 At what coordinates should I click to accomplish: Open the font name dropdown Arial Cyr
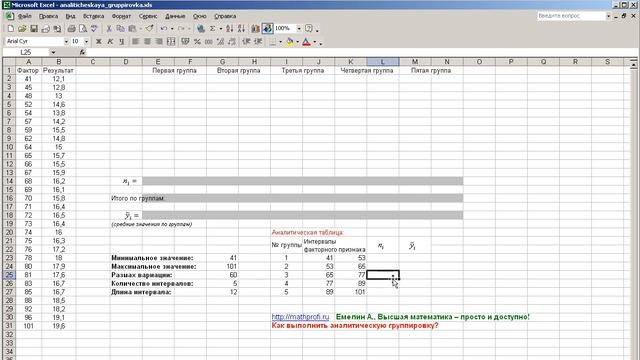pyautogui.click(x=66, y=42)
